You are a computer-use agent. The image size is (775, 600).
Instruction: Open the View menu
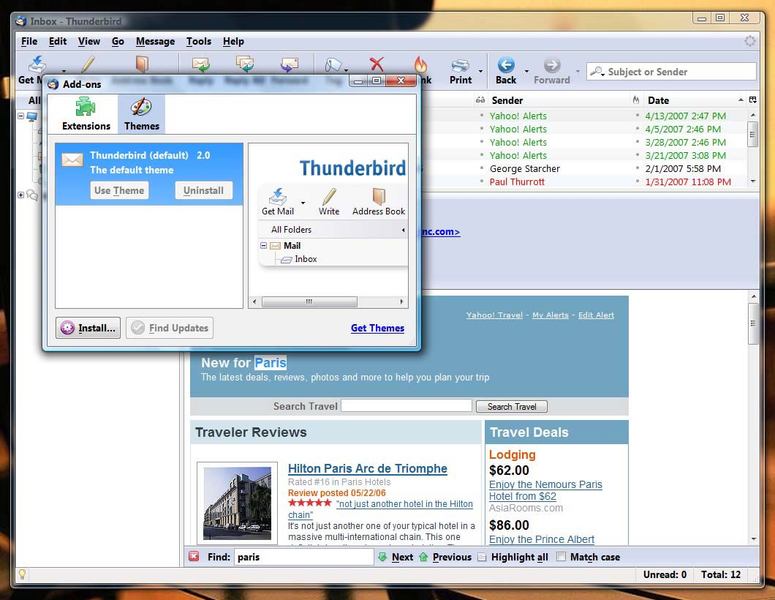[x=89, y=42]
